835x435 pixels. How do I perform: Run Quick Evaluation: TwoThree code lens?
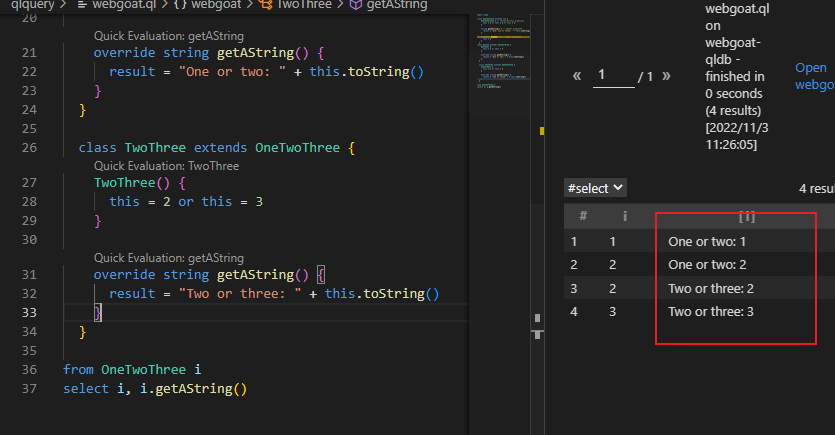[x=166, y=166]
